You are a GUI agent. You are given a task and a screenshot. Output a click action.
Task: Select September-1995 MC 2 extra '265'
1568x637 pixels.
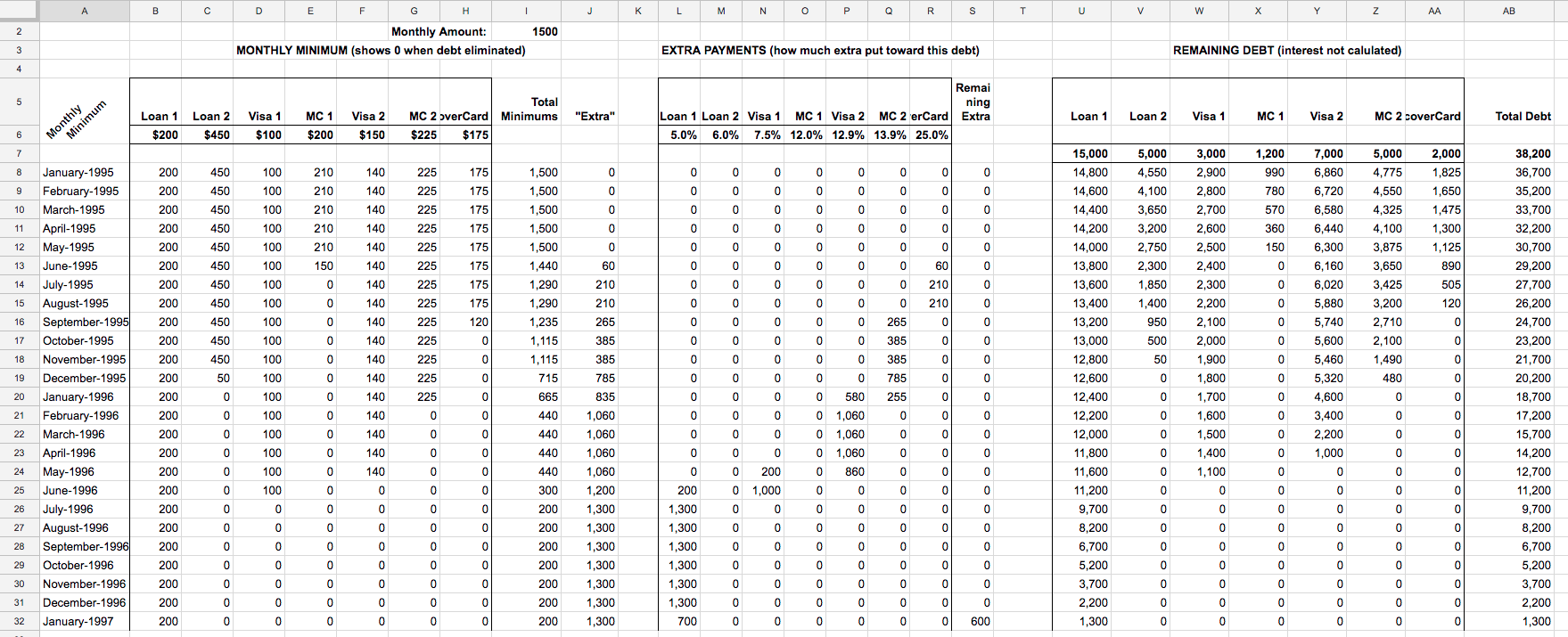pyautogui.click(x=889, y=322)
